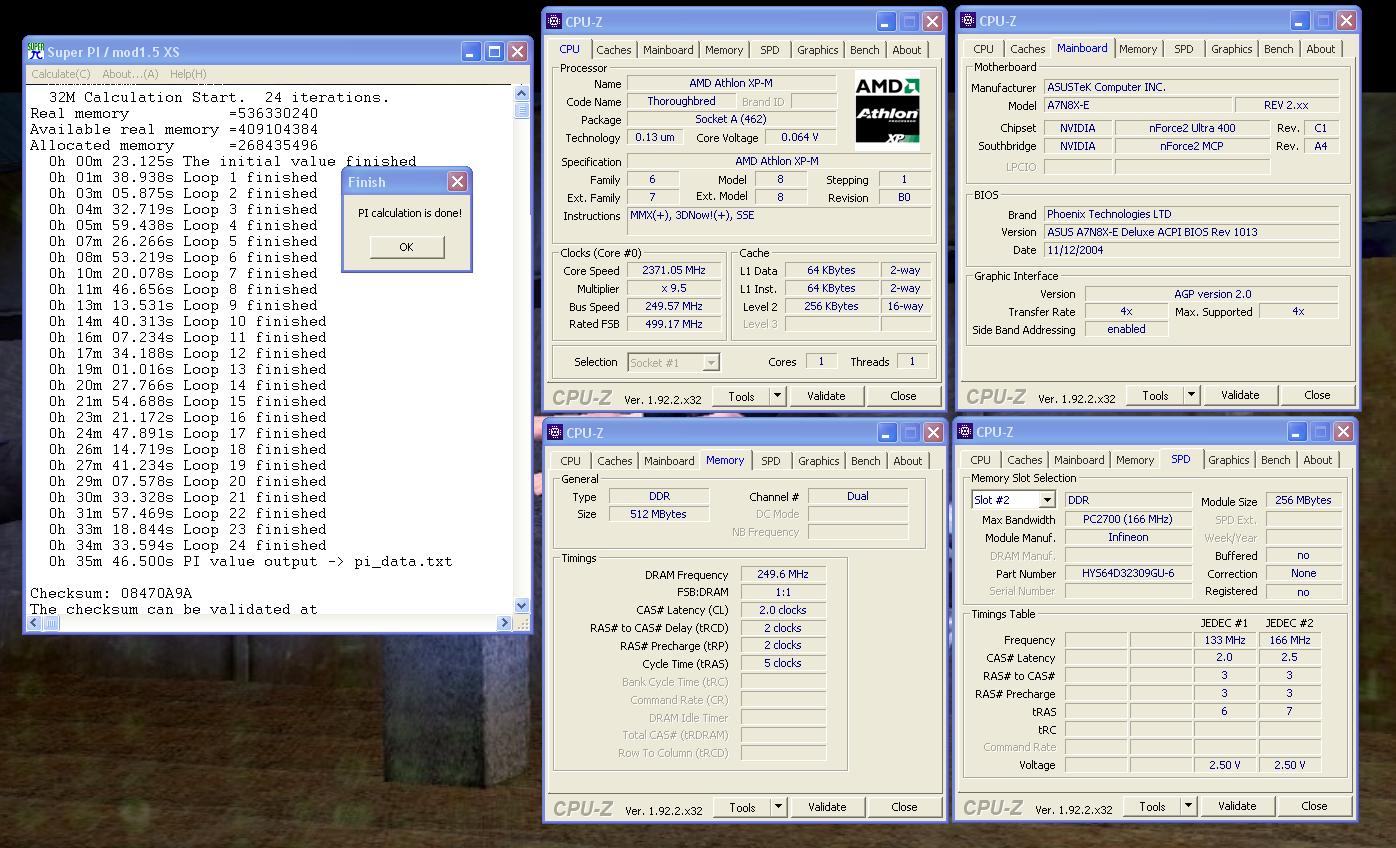
Task: Click Close button in SPD window
Action: [x=1314, y=806]
